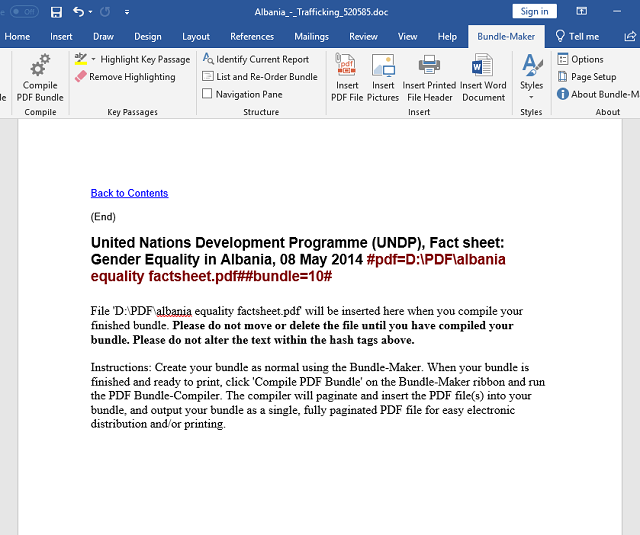Screen dimensions: 640x535
Task: Open the Mailings tab
Action: 311,36
